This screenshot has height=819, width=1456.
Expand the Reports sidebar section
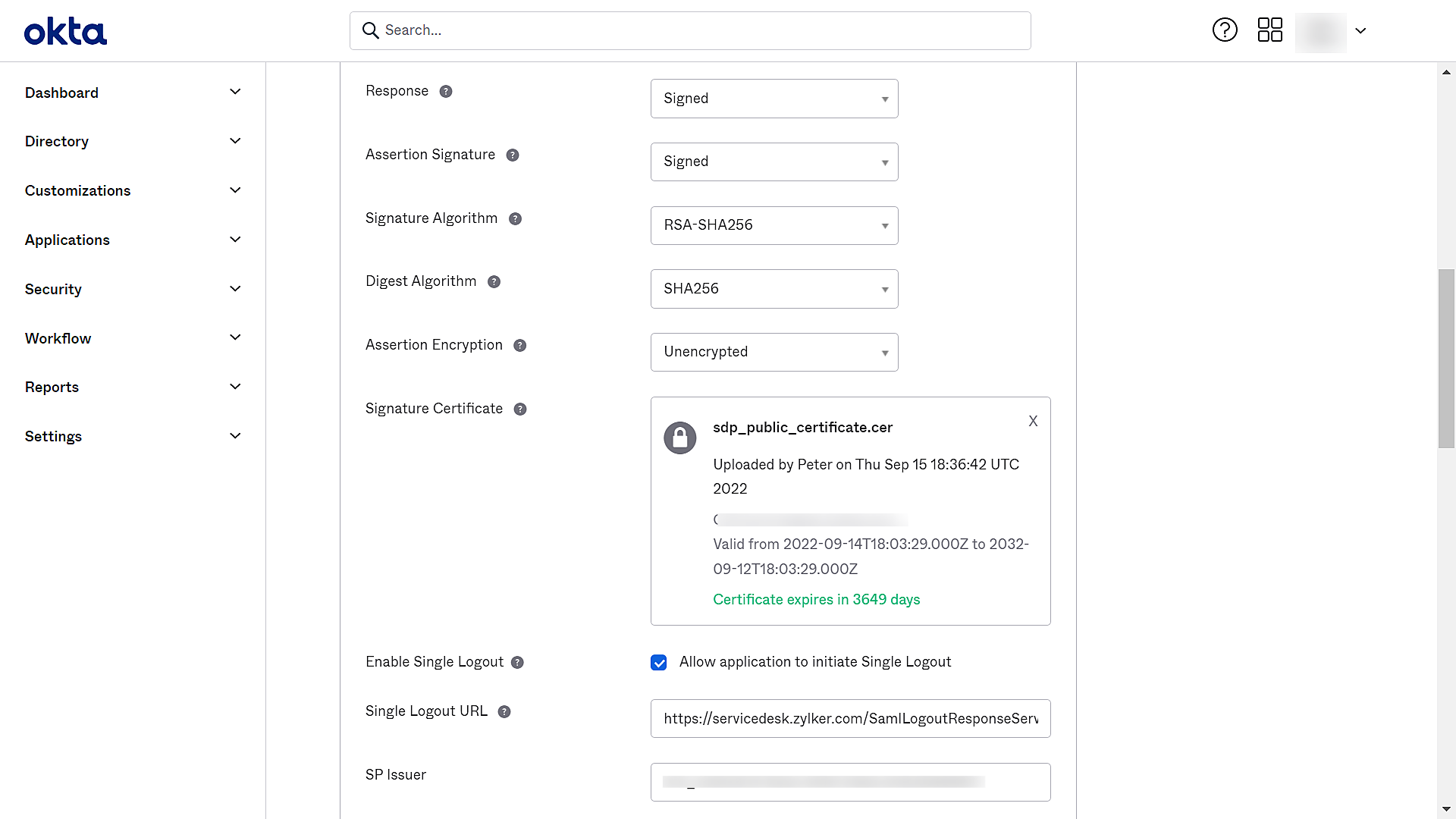tap(133, 388)
